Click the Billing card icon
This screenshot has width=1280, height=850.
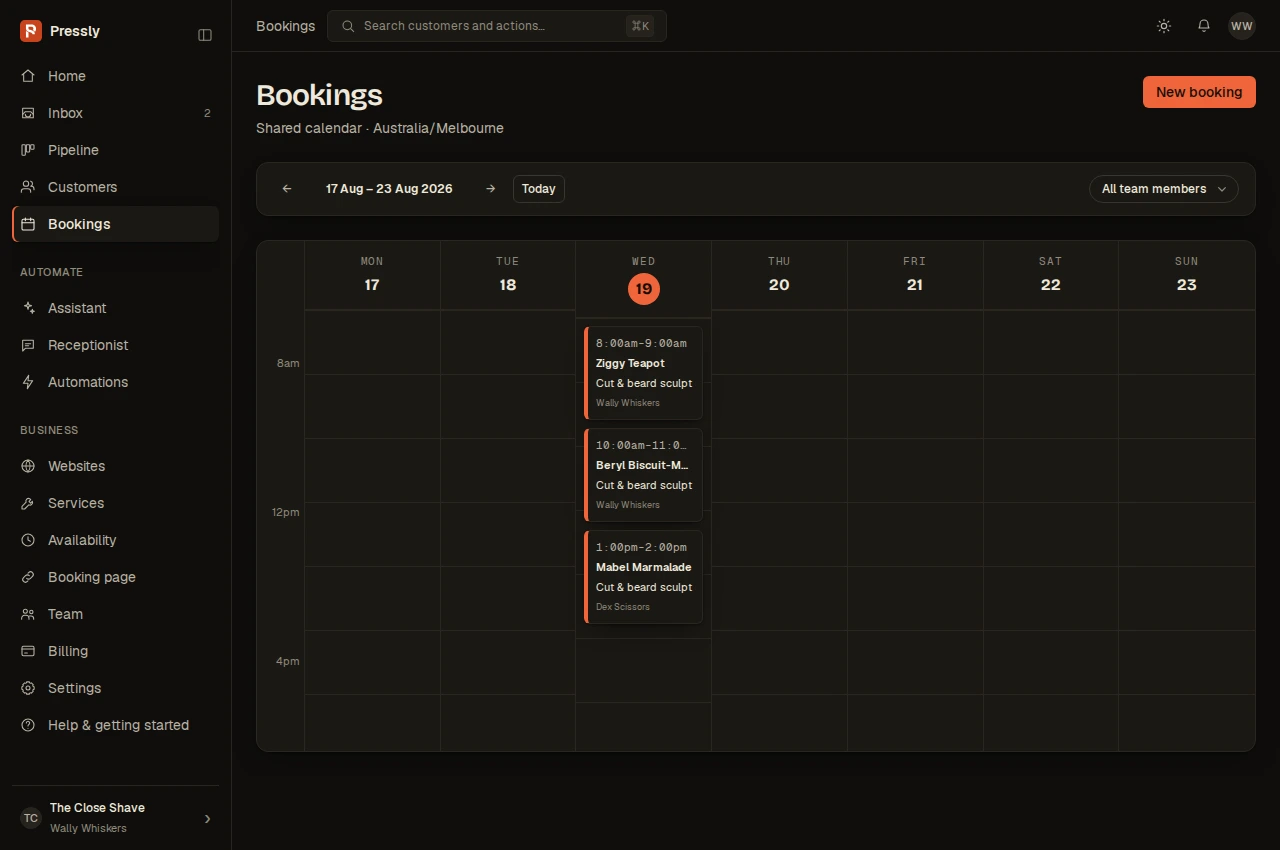(x=28, y=651)
